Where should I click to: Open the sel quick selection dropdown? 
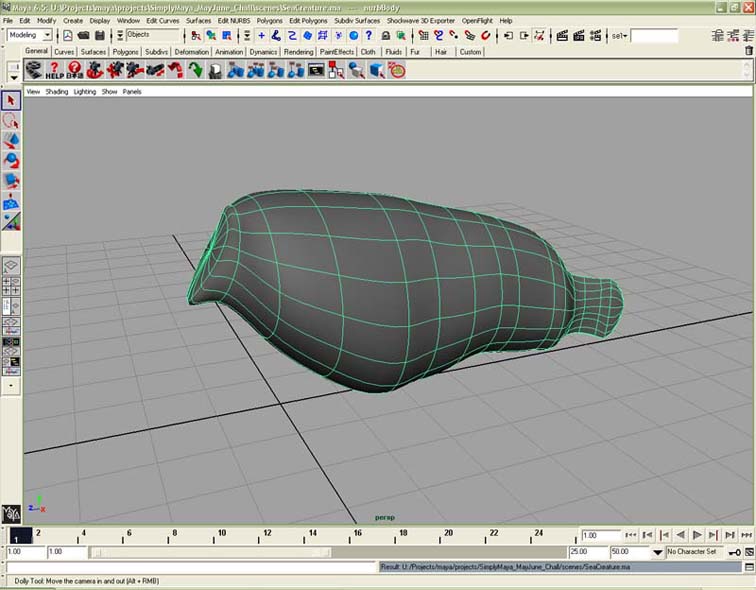pyautogui.click(x=620, y=36)
